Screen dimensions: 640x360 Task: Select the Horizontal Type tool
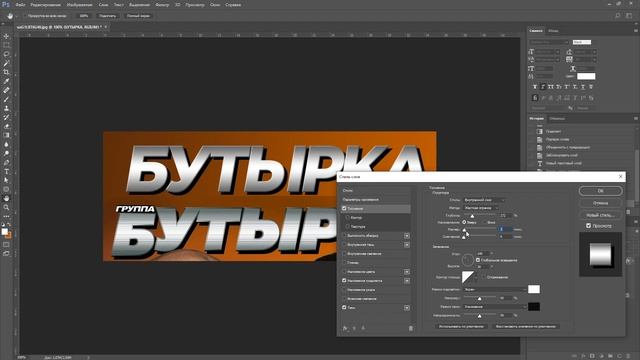click(6, 171)
